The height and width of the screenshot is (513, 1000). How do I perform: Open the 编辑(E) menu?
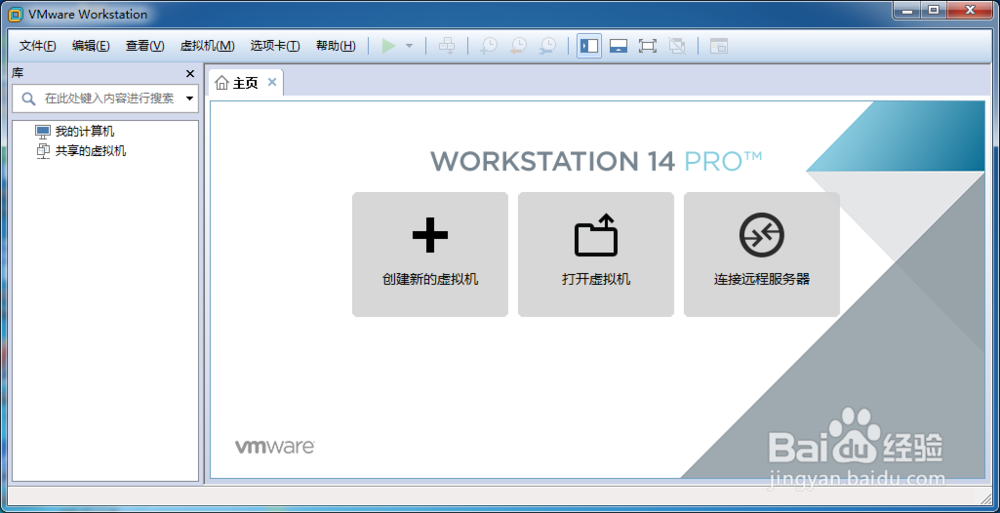click(x=91, y=46)
